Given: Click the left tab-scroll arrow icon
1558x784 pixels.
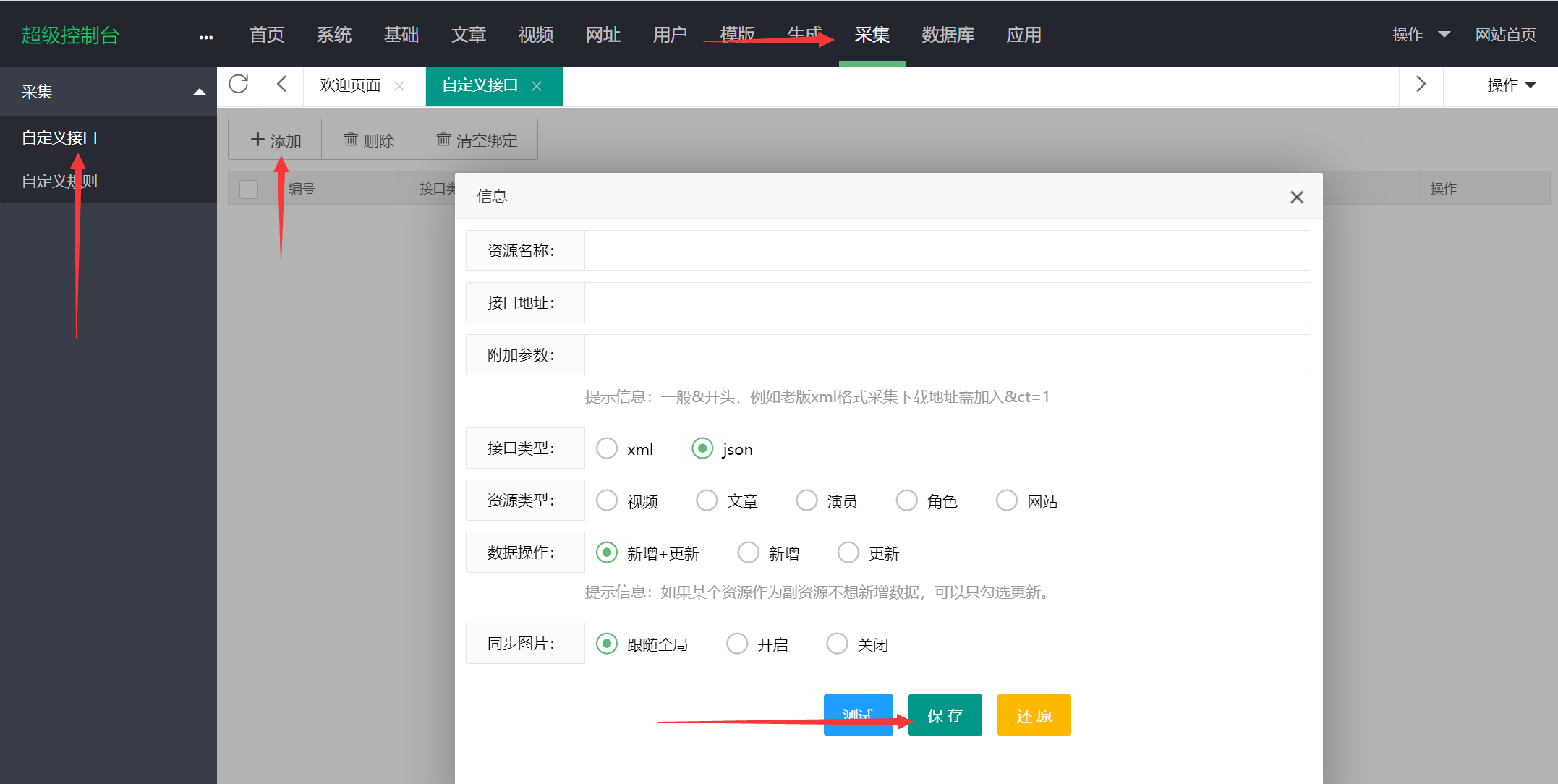Looking at the screenshot, I should 282,85.
